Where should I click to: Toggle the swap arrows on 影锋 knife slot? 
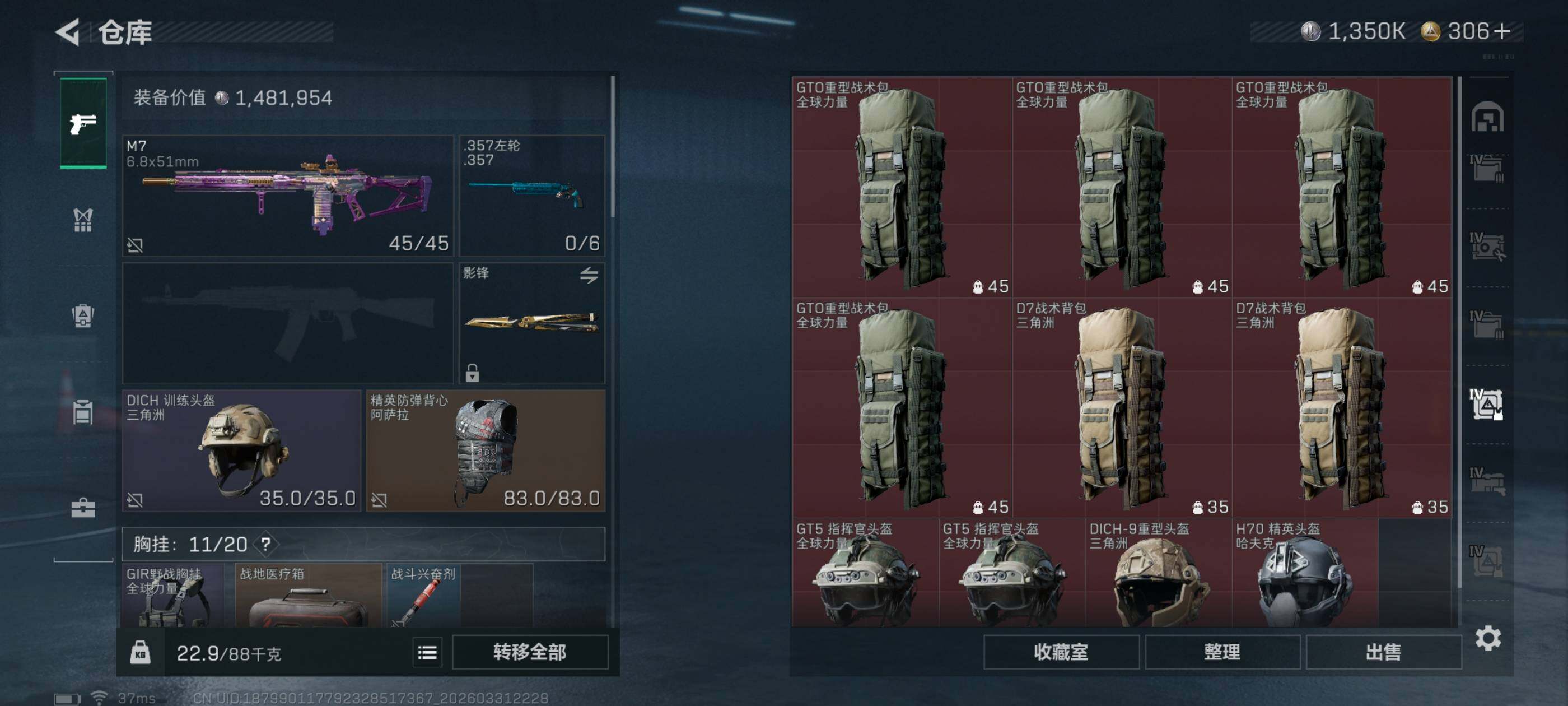pyautogui.click(x=588, y=275)
